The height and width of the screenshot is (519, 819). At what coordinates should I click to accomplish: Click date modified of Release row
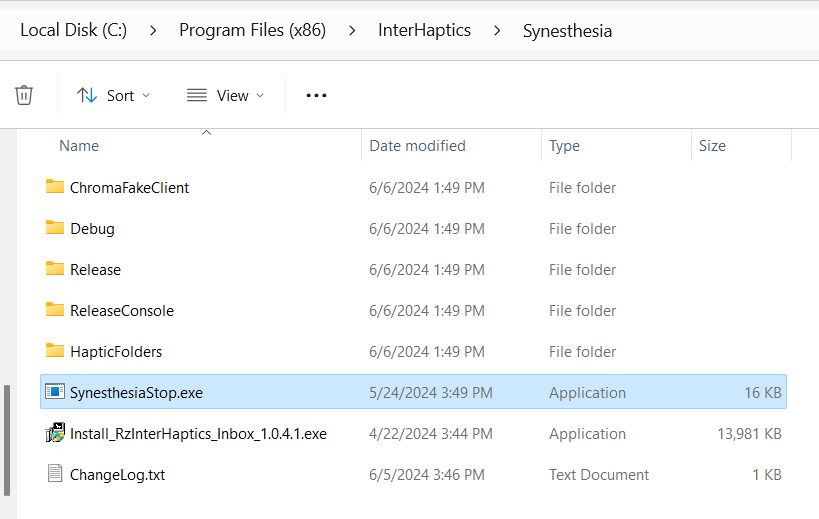[x=427, y=269]
